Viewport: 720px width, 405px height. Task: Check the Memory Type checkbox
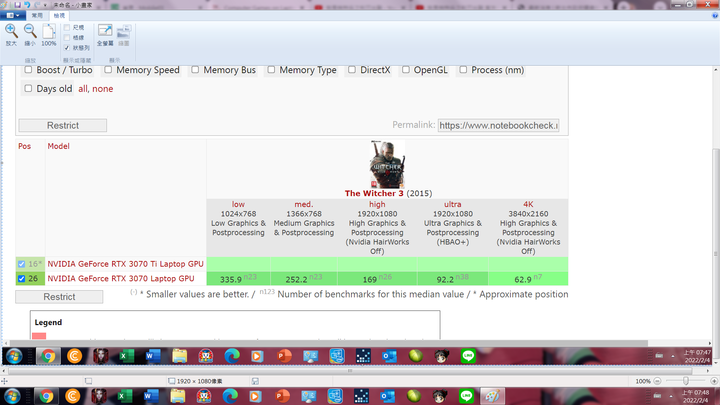tap(271, 70)
